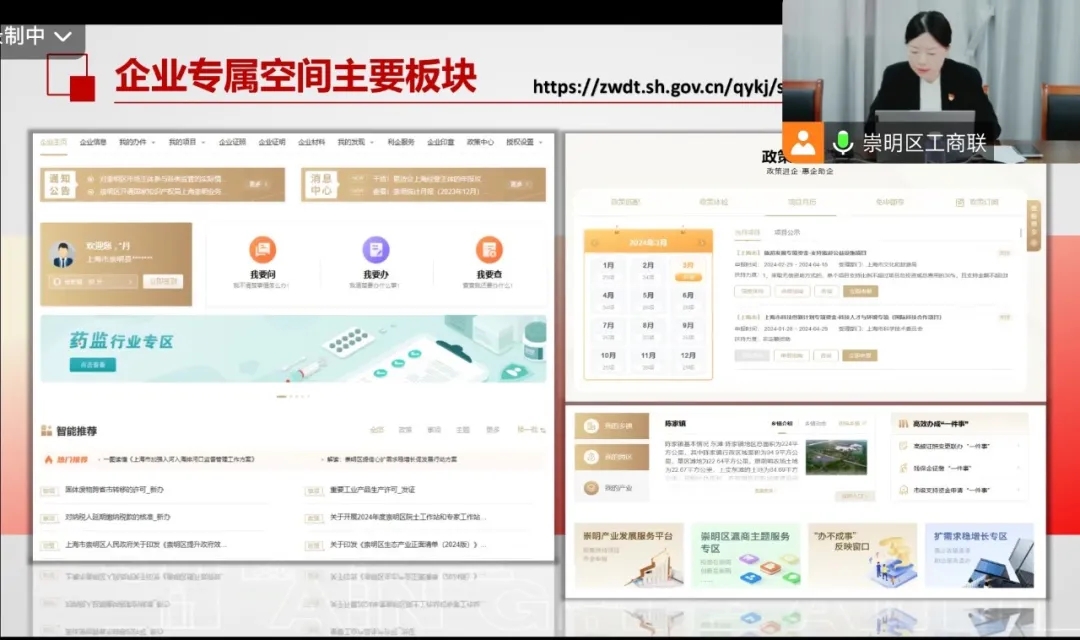Click the orange 我要问 icon
Viewport: 1080px width, 640px height.
tap(262, 250)
